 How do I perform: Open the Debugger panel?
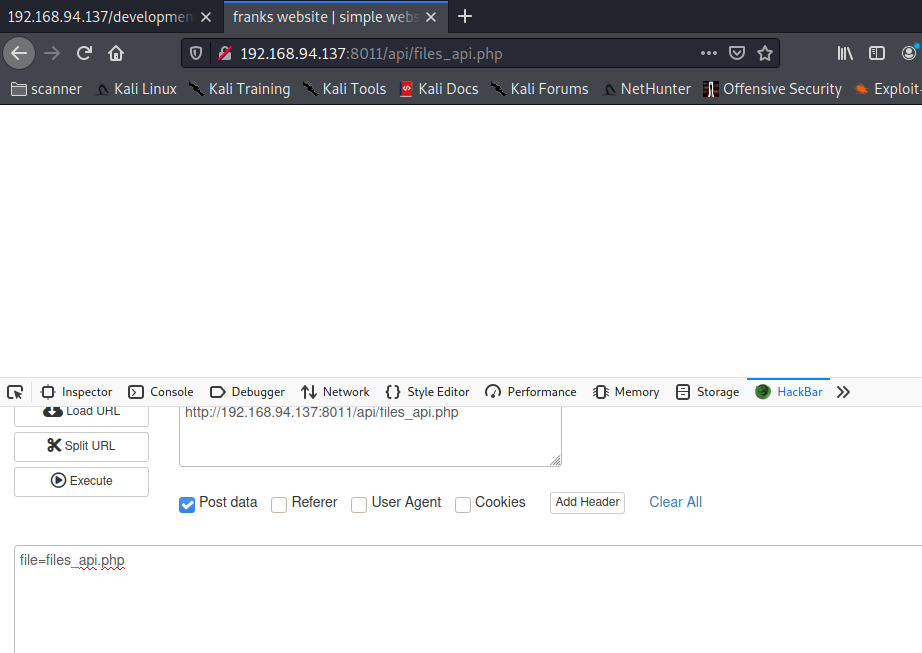tap(247, 392)
